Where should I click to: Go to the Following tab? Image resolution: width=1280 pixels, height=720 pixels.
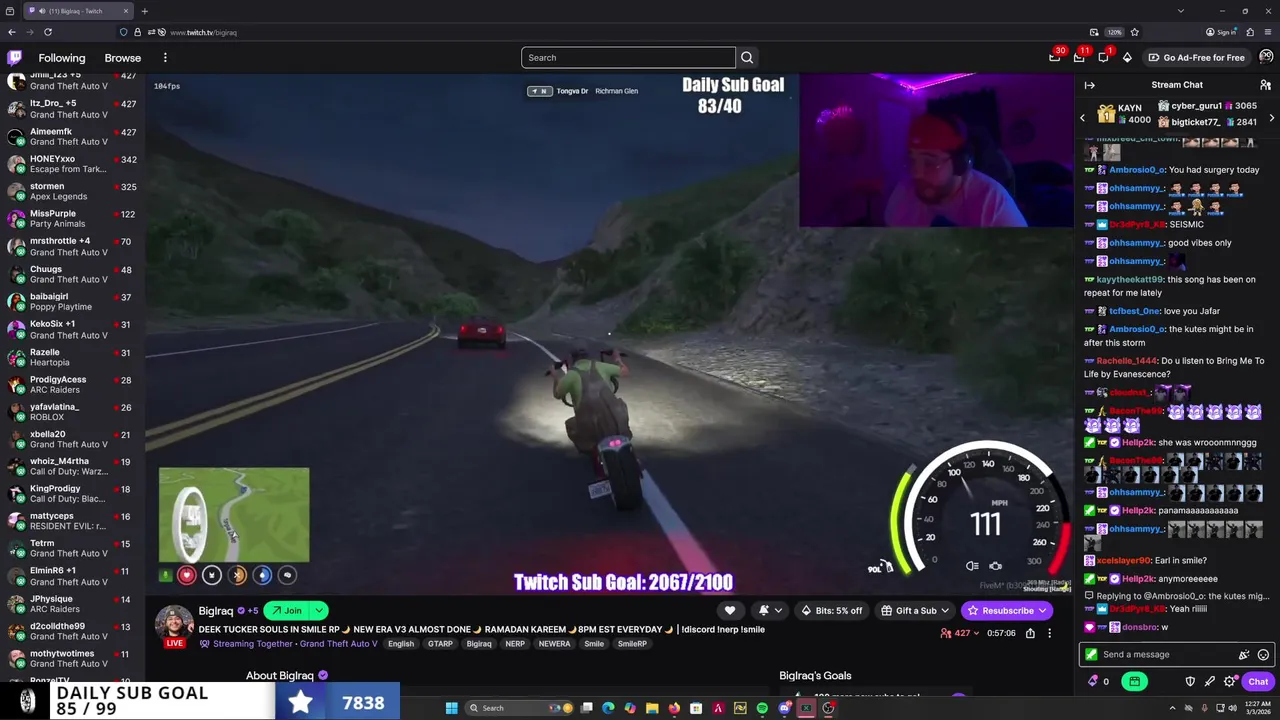tap(62, 58)
